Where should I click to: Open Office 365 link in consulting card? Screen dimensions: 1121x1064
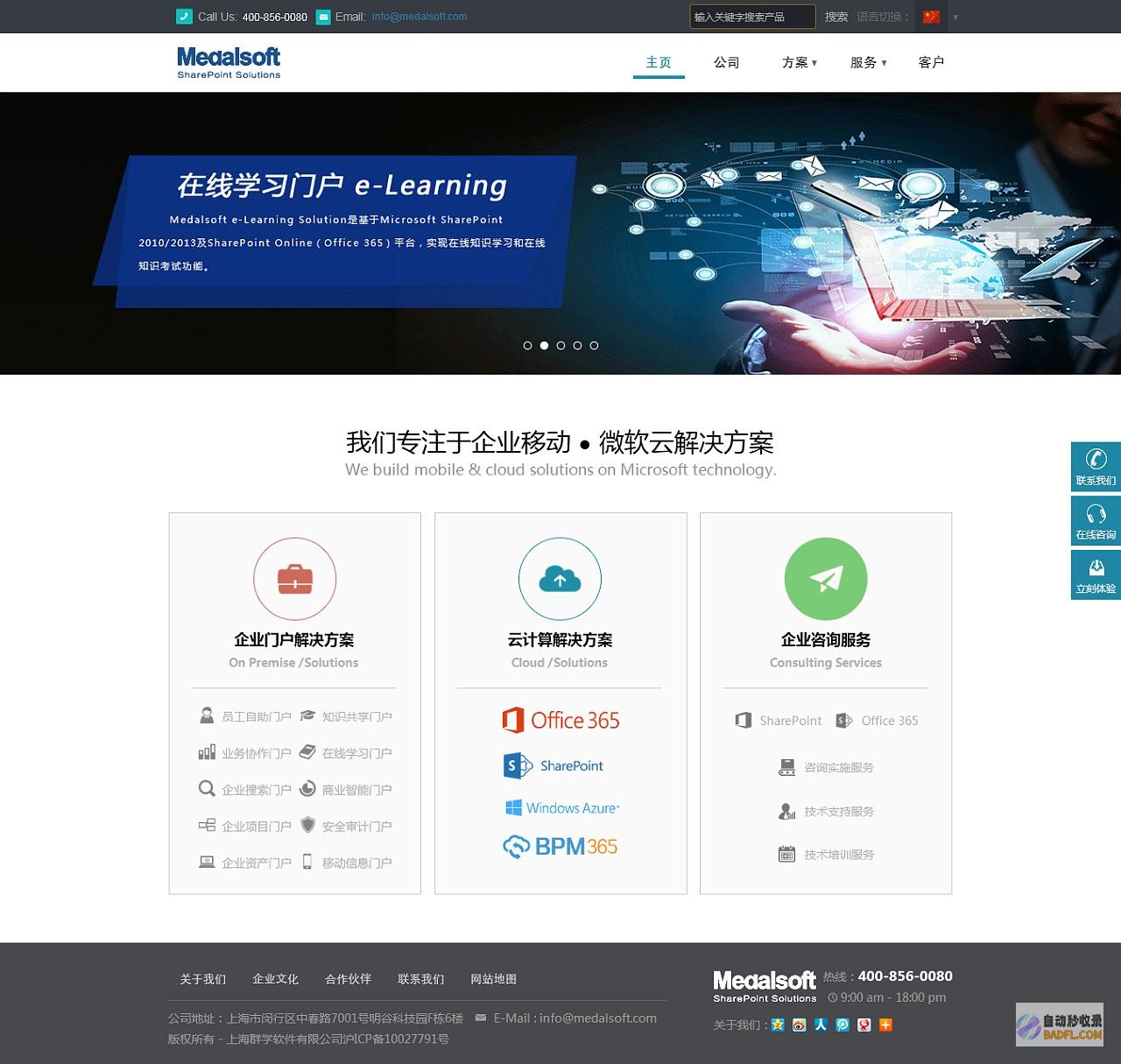[x=890, y=721]
